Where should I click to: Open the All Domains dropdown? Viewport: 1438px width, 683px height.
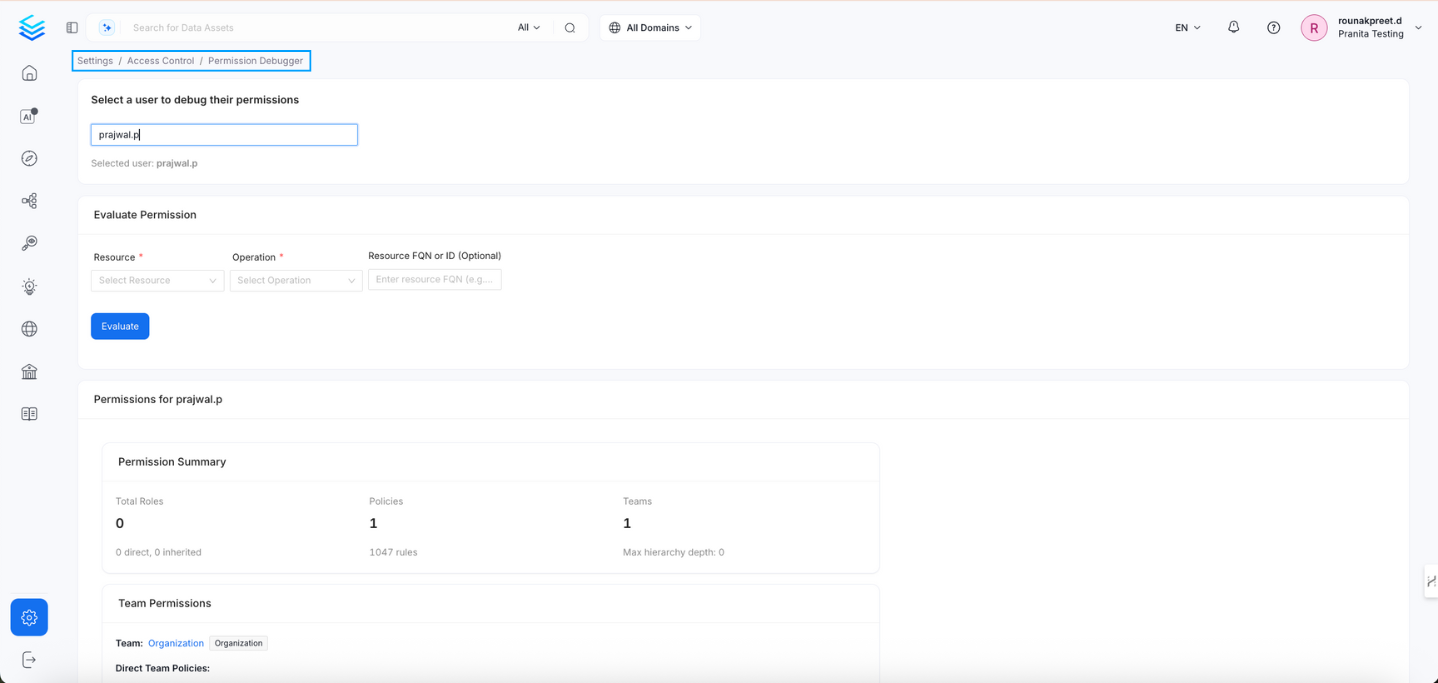point(649,27)
